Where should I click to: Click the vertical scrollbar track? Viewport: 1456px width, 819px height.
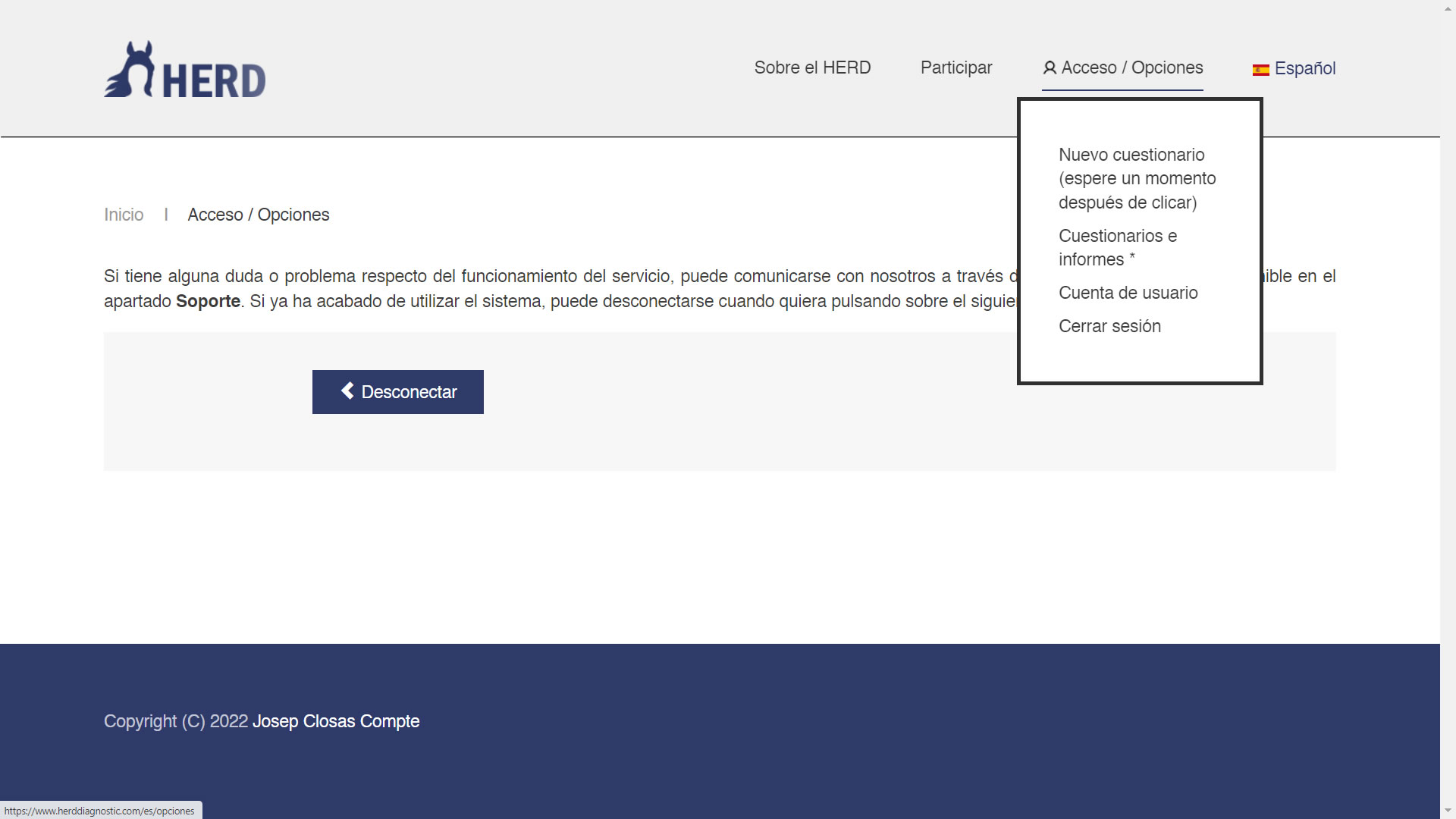pyautogui.click(x=1448, y=409)
